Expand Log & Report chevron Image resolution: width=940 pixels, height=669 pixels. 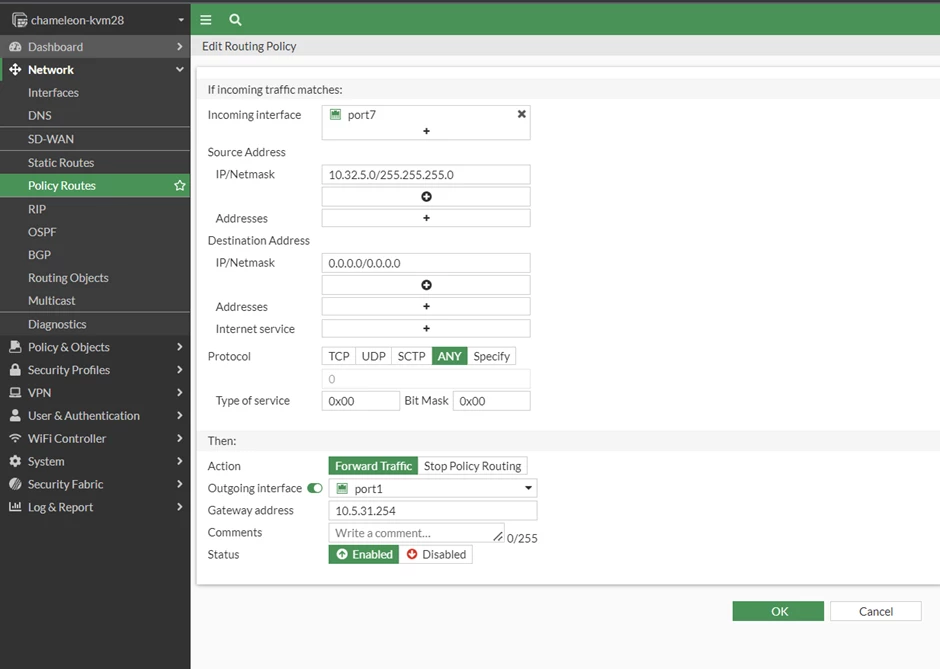[179, 507]
